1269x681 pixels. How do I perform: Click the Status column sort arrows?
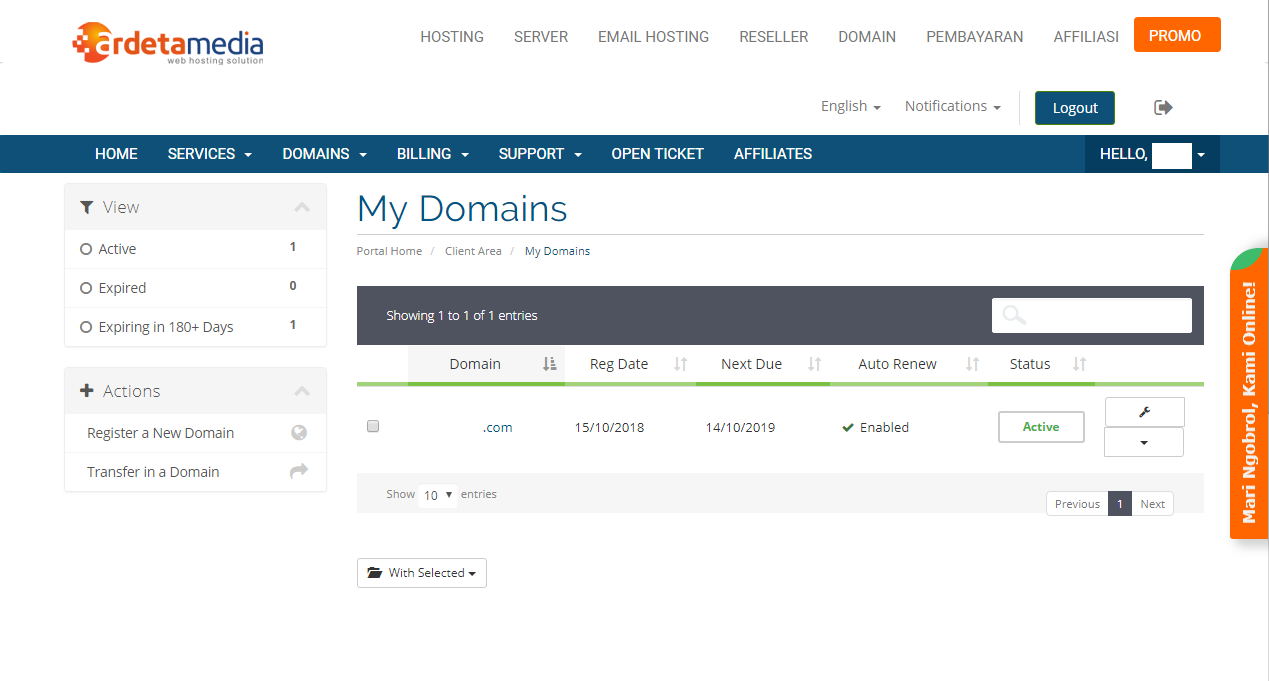coord(1079,364)
